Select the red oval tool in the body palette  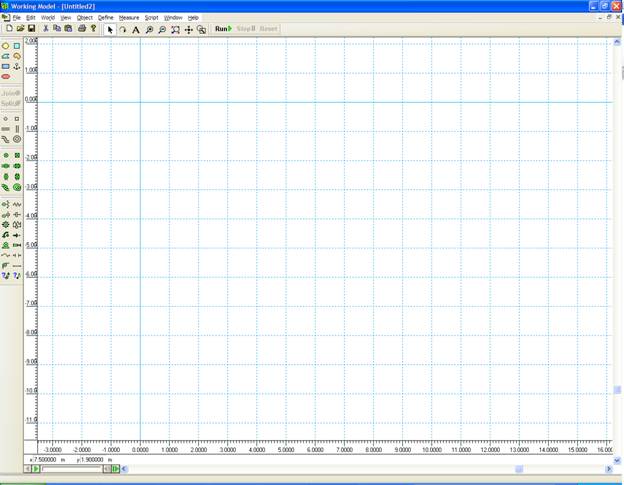[x=6, y=76]
